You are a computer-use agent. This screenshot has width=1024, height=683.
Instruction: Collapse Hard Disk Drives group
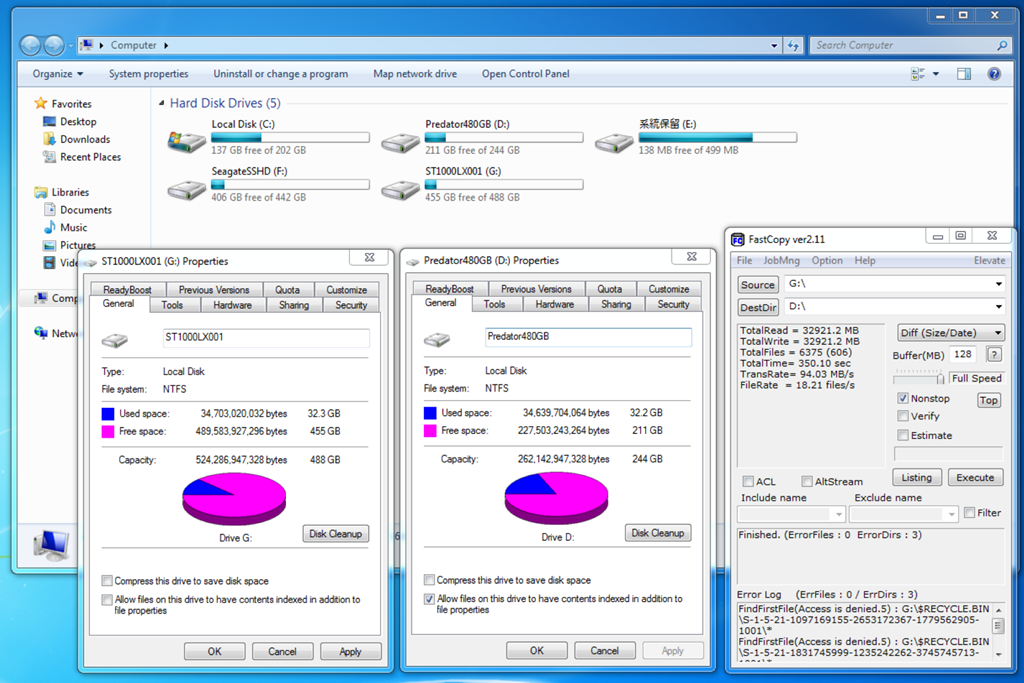161,103
